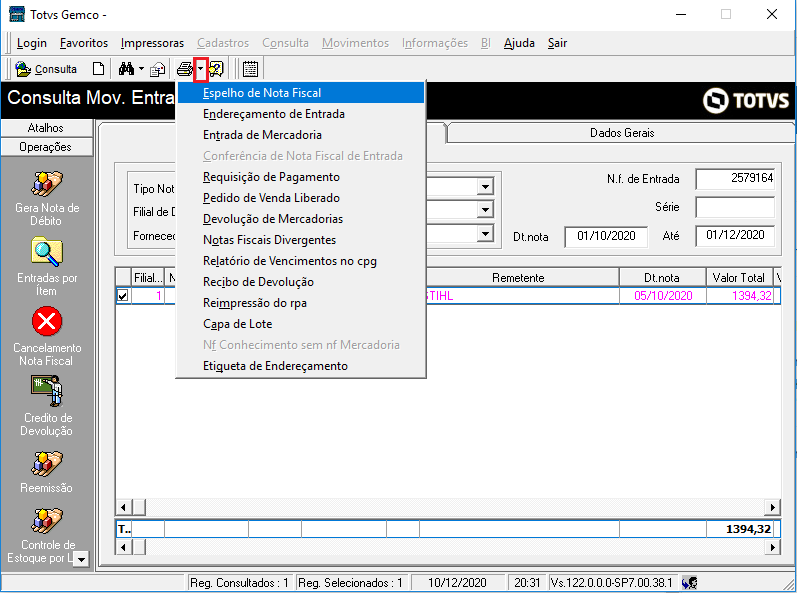Click the Dt.nota column header
The image size is (797, 593).
pos(662,278)
